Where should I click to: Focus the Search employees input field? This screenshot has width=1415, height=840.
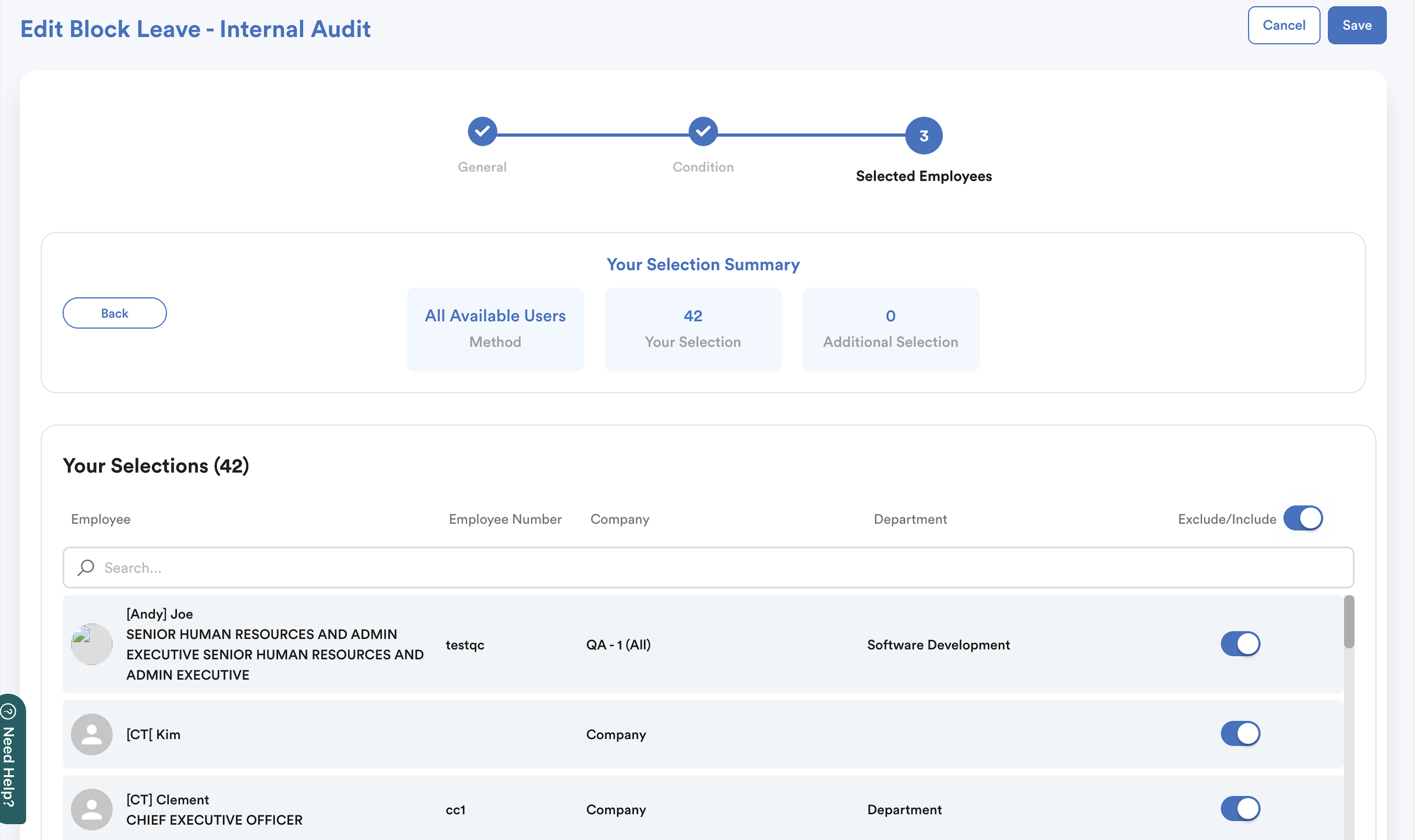[707, 567]
